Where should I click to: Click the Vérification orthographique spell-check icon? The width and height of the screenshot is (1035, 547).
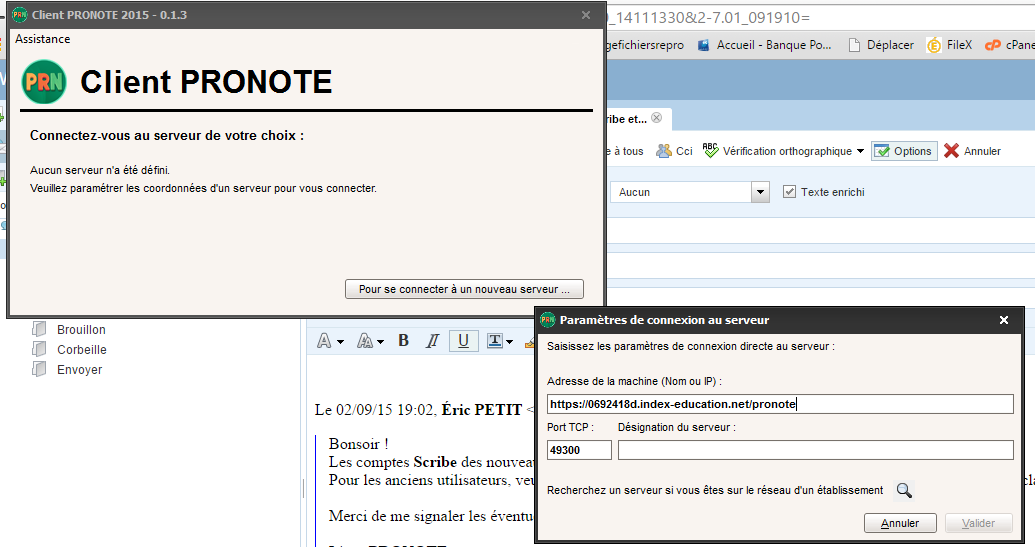tap(710, 150)
